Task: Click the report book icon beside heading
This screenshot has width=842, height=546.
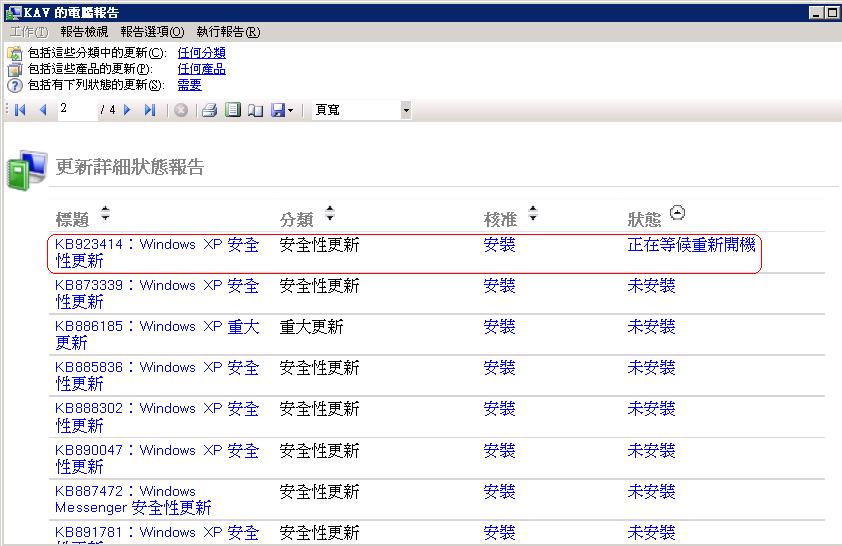Action: click(x=26, y=170)
